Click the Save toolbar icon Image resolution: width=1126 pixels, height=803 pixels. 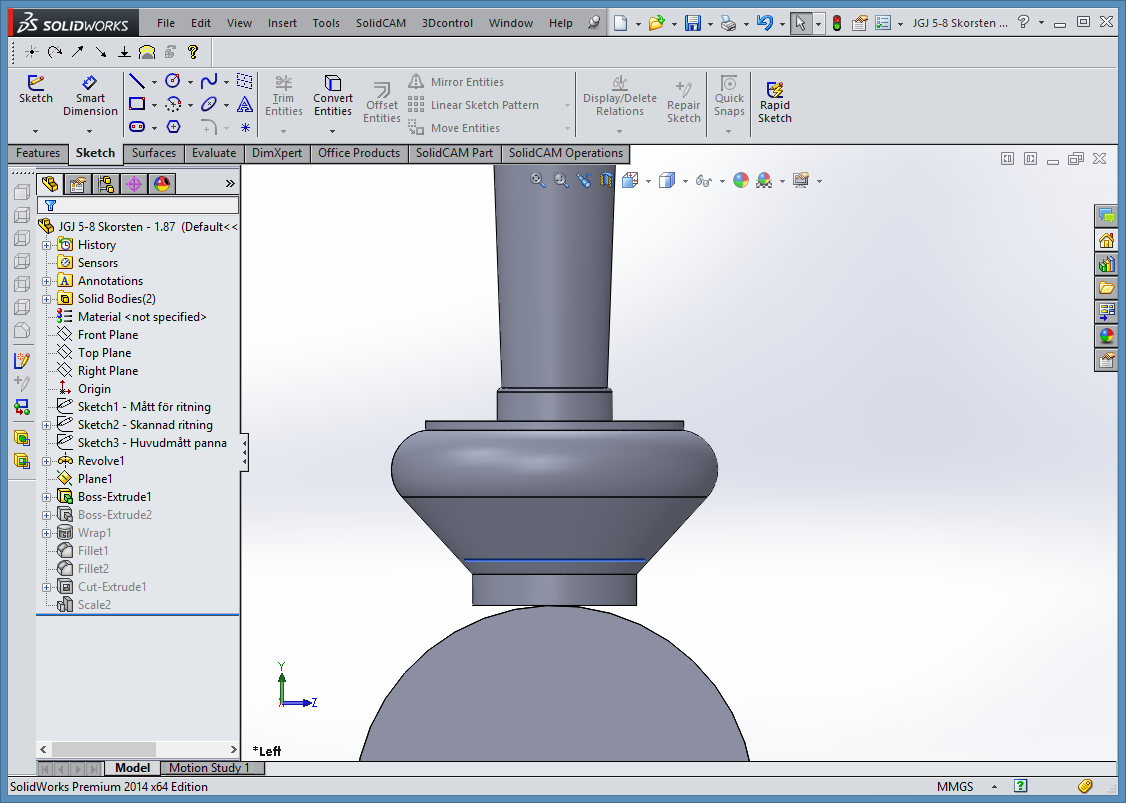point(692,23)
